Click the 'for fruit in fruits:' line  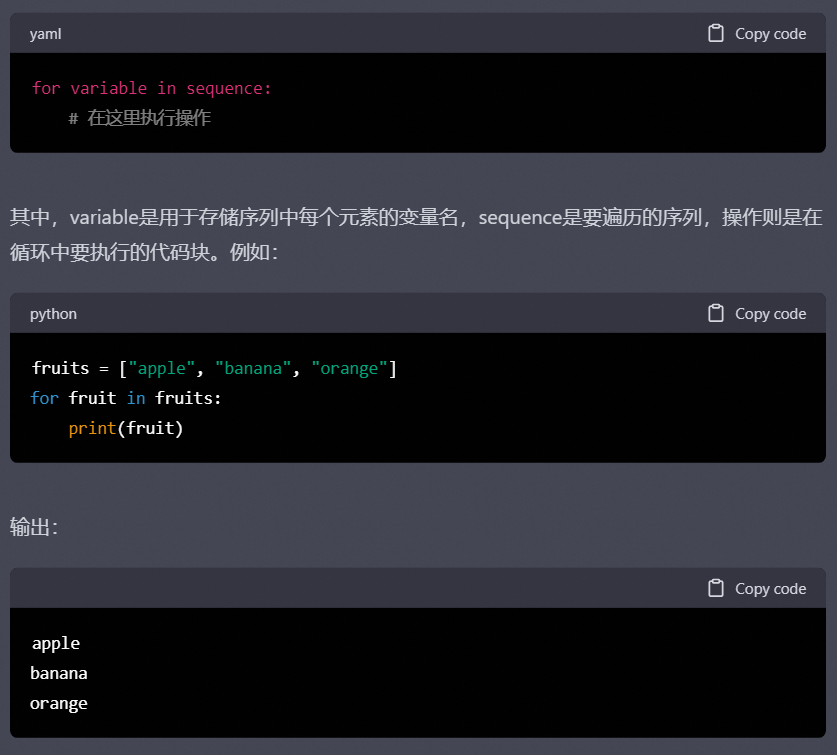click(125, 398)
